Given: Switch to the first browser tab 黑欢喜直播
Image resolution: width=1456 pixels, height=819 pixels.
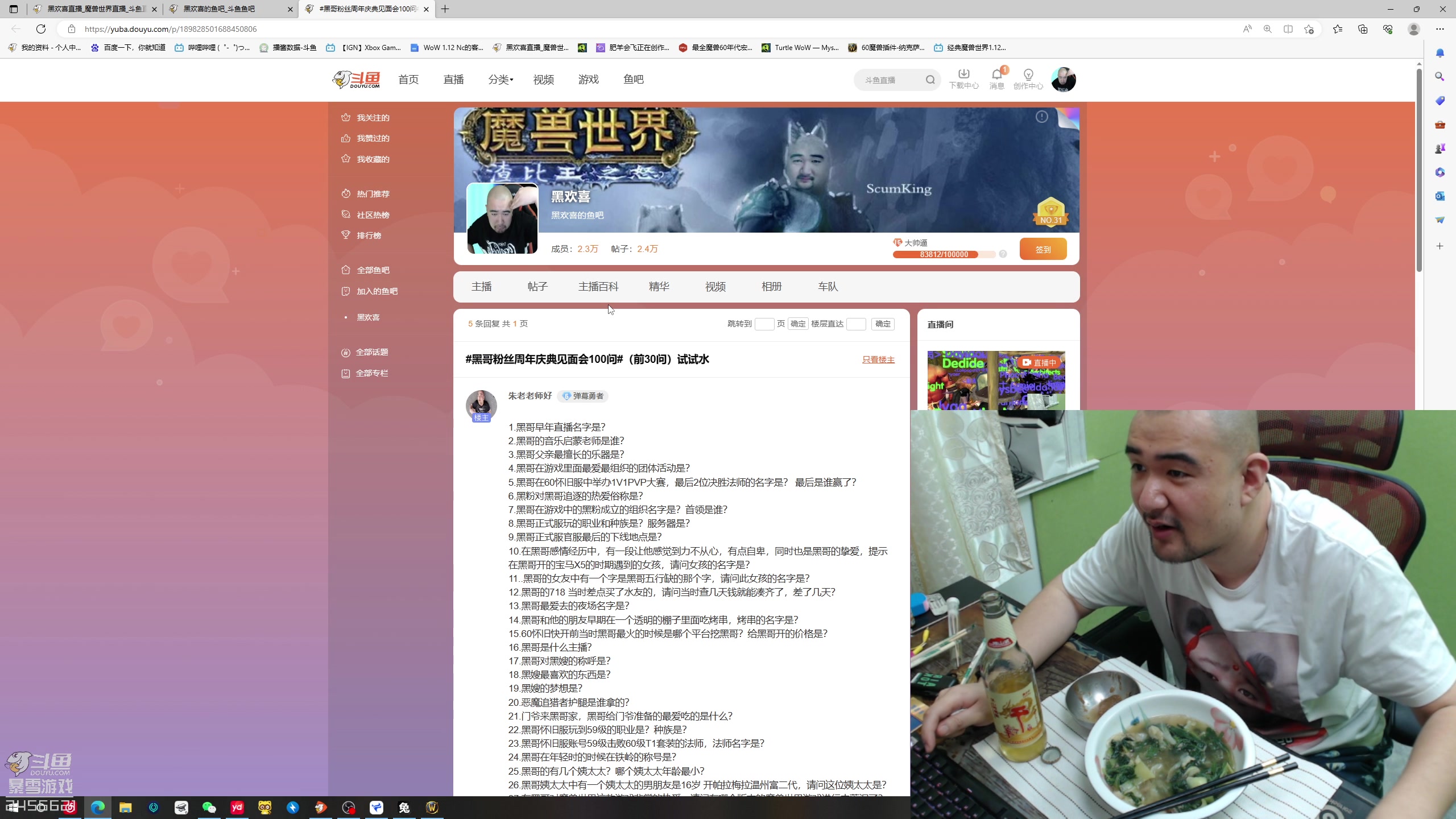Looking at the screenshot, I should [x=94, y=9].
